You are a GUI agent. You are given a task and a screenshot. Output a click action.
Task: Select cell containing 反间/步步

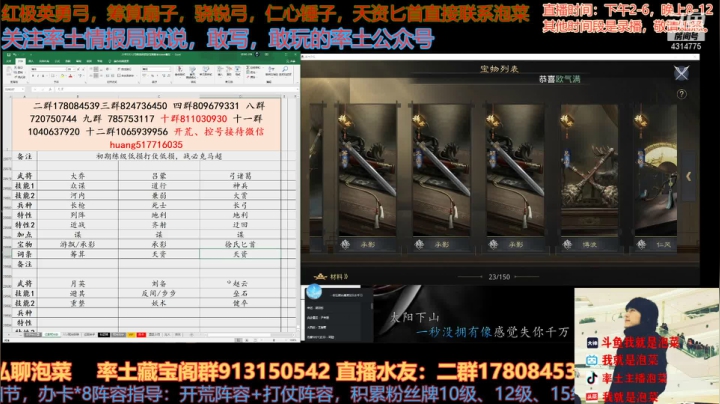pos(159,293)
